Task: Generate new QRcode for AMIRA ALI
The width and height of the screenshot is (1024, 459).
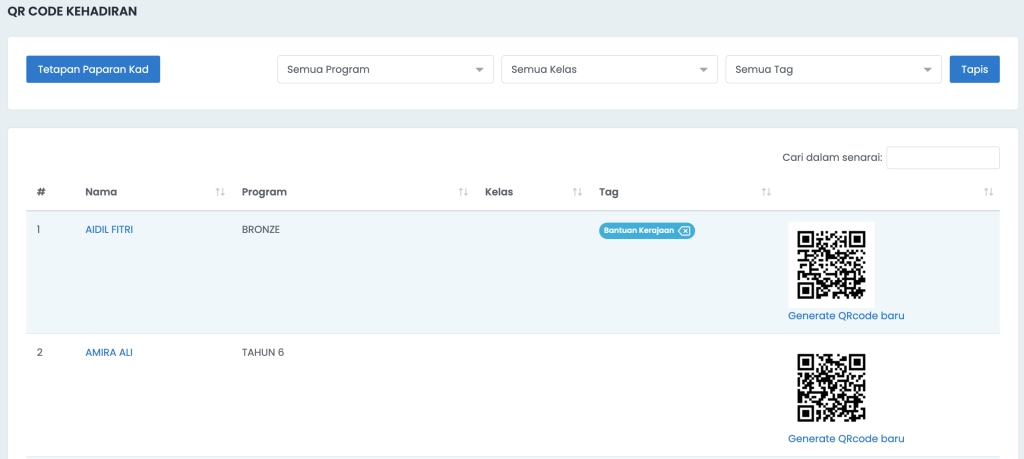Action: tap(846, 438)
